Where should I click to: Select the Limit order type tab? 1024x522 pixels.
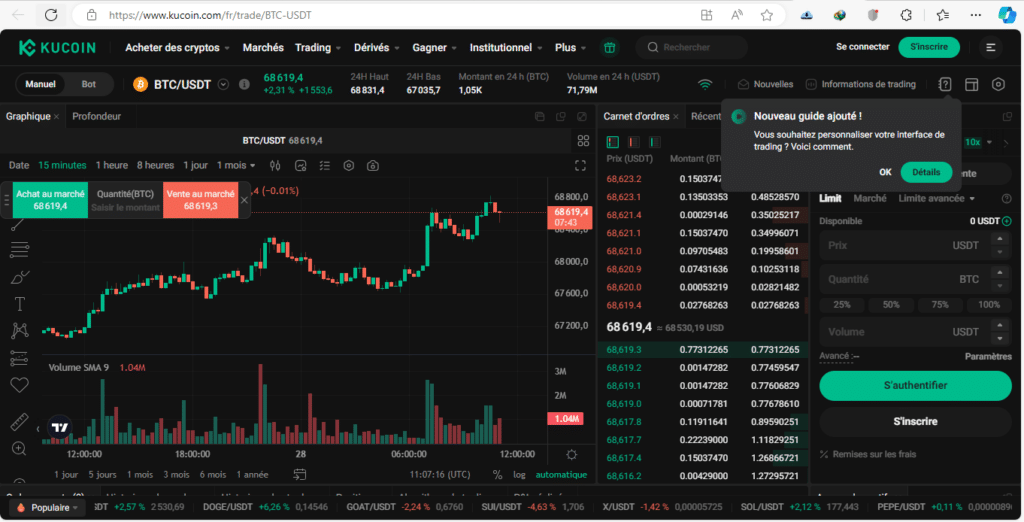831,198
